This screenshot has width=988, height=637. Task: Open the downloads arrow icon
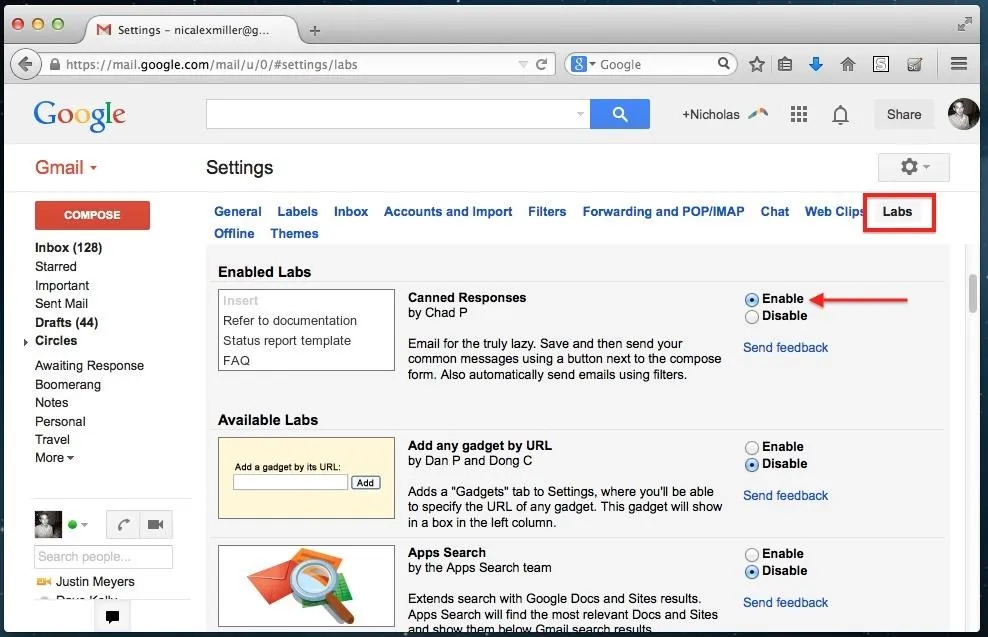(x=815, y=64)
